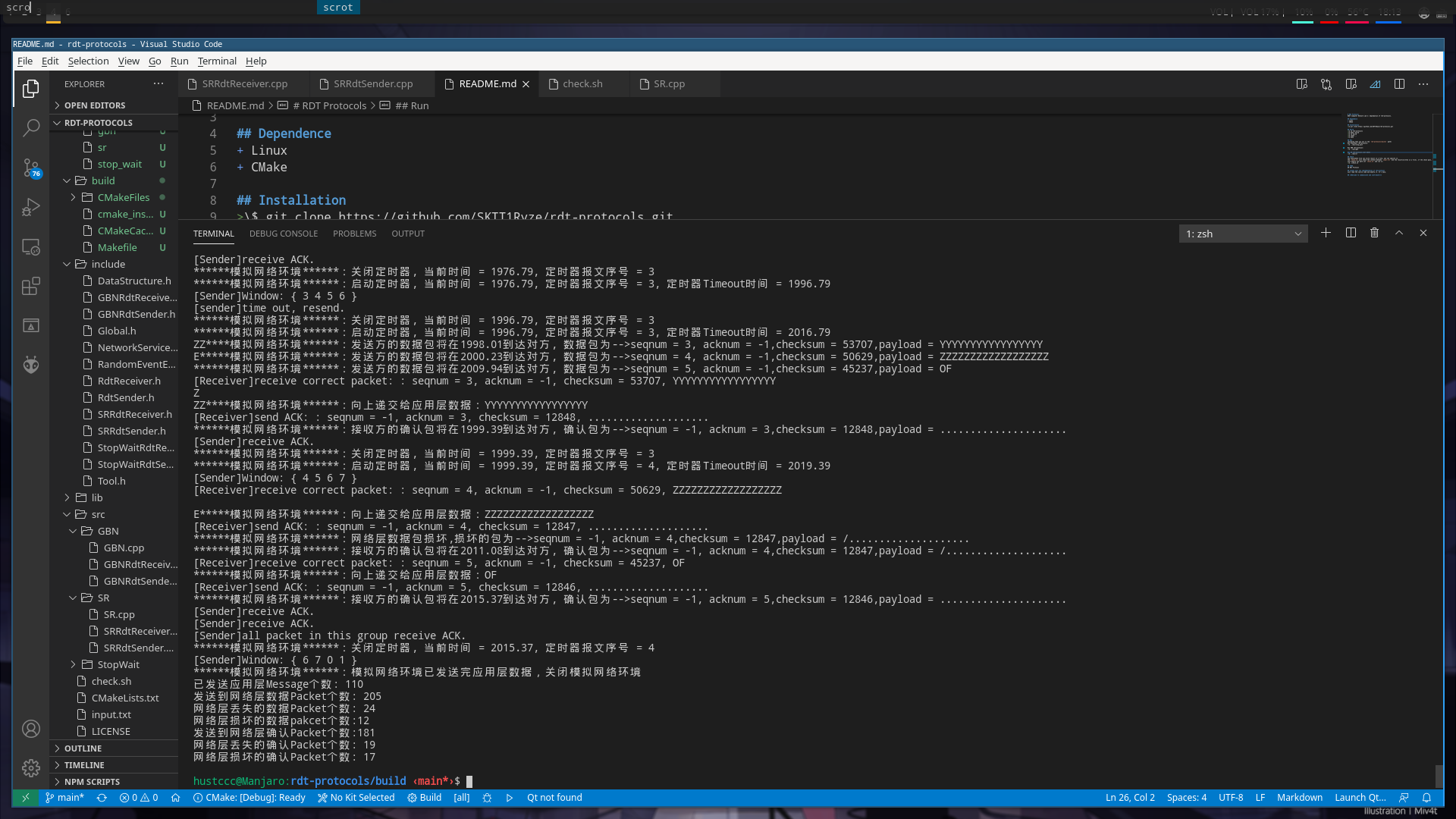
Task: Click the Build button in status bar
Action: (425, 798)
